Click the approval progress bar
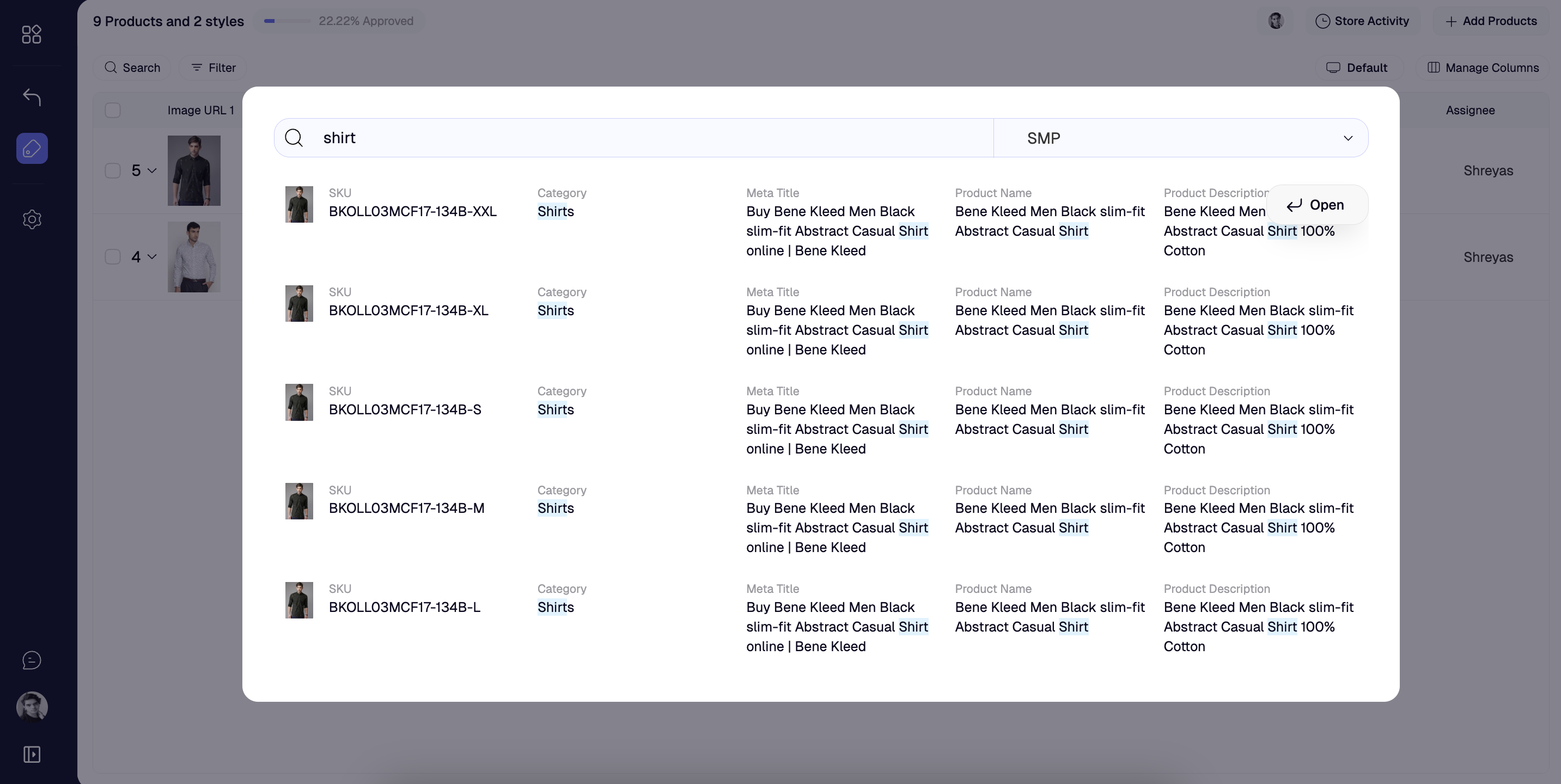Image resolution: width=1561 pixels, height=784 pixels. (x=286, y=21)
